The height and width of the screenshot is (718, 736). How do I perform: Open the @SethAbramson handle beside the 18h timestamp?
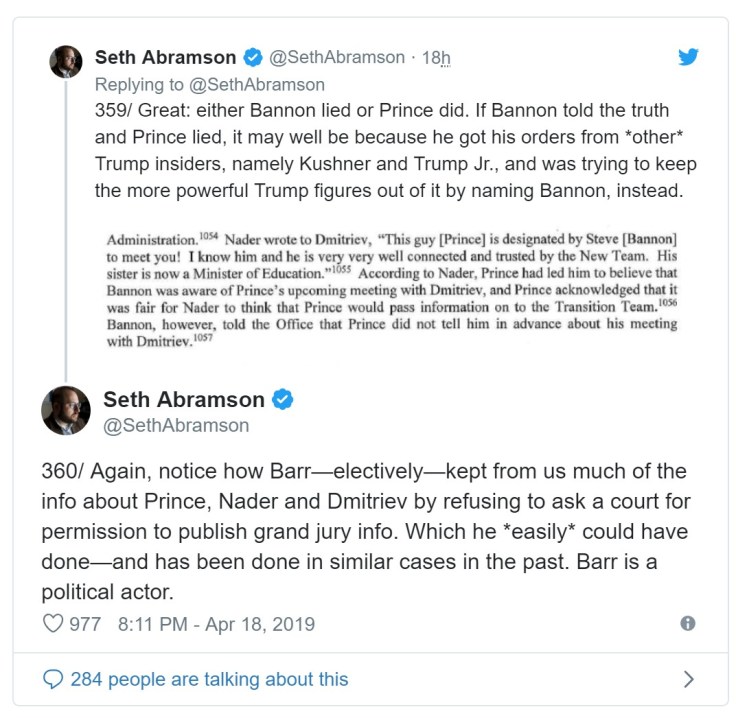coord(337,57)
